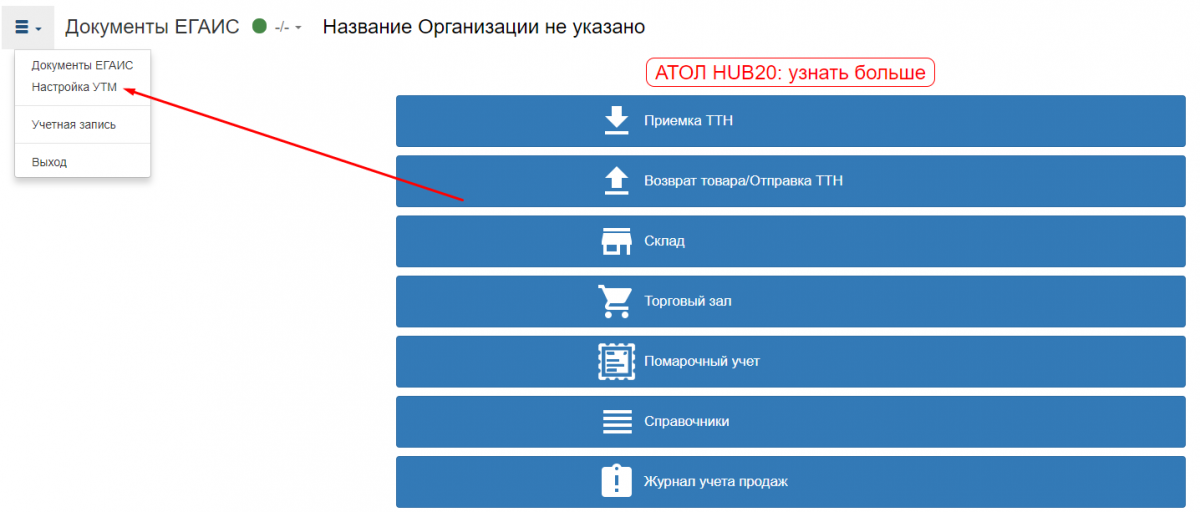This screenshot has height=512, width=1200.
Task: Click the Приемка ТТН download icon
Action: tap(616, 121)
